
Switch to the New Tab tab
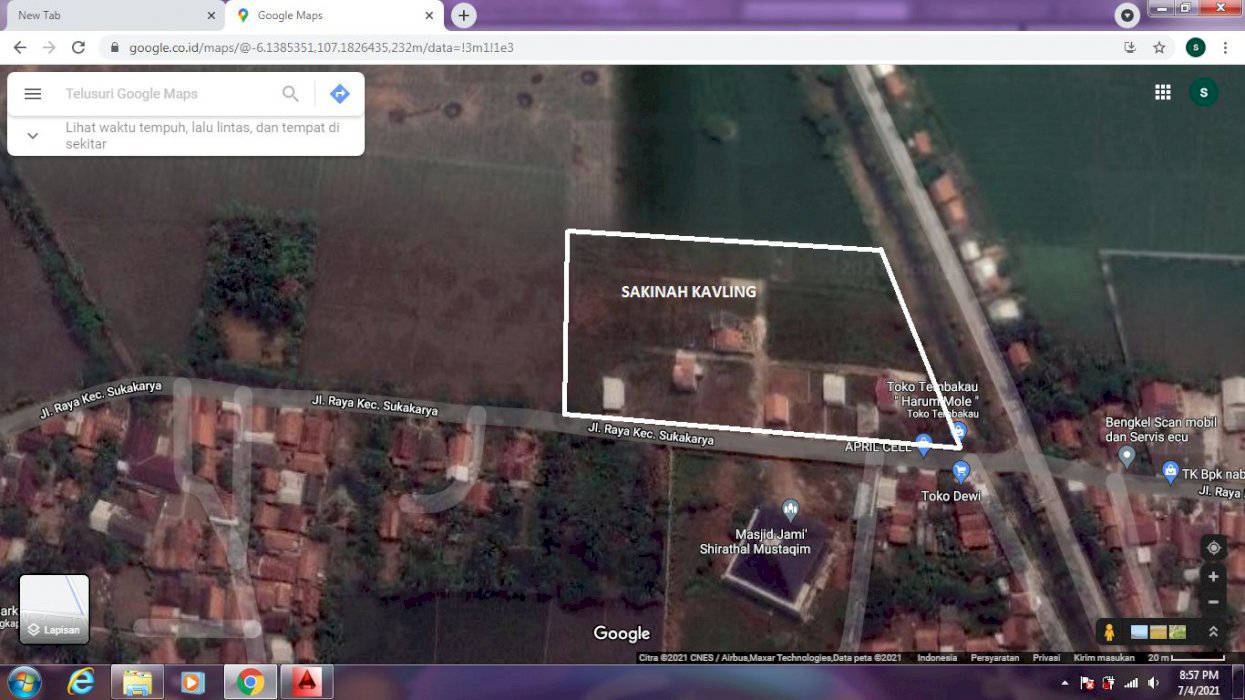[110, 15]
